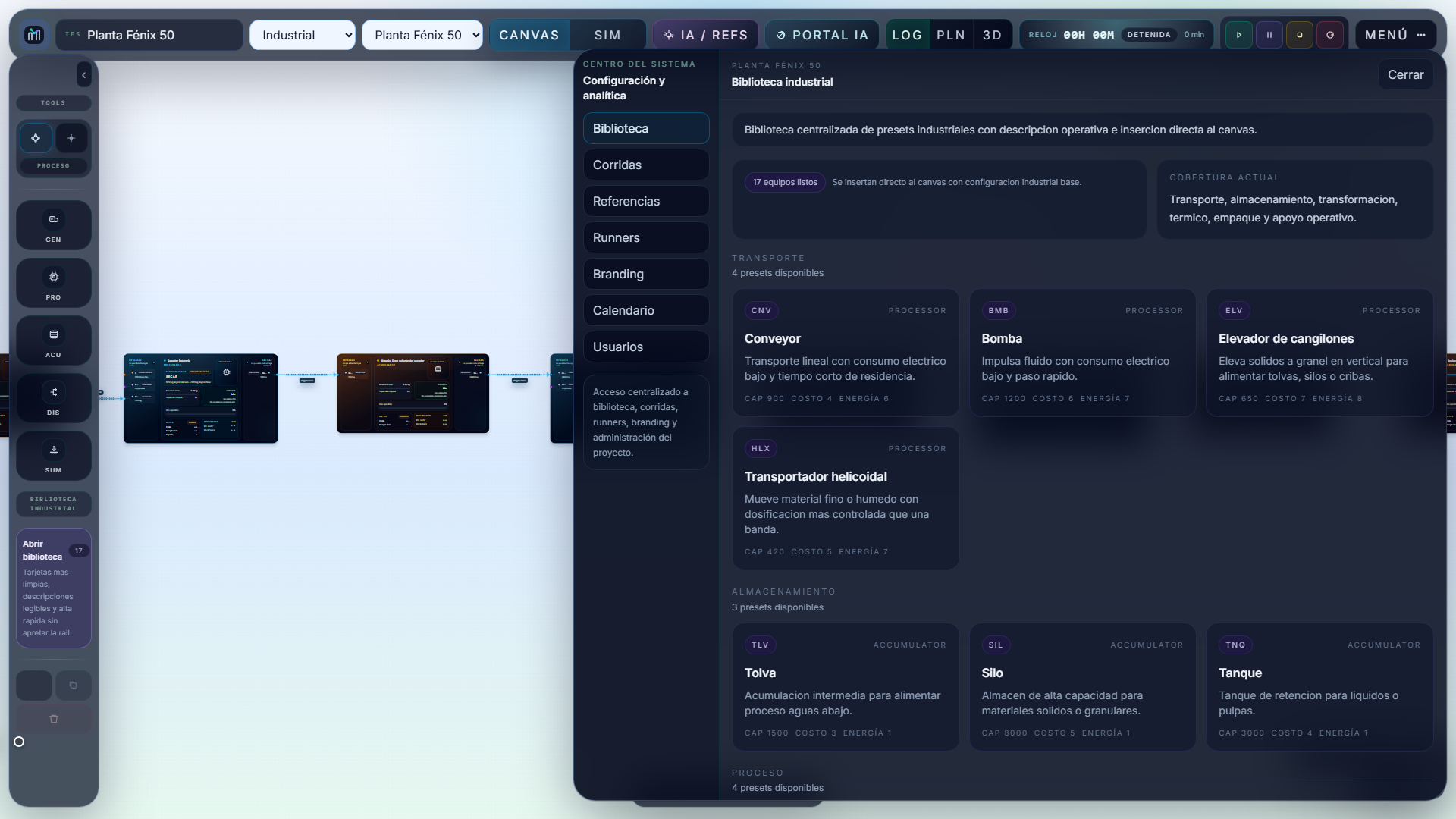This screenshot has height=819, width=1456.
Task: Switch to the SIM tab
Action: click(x=607, y=35)
